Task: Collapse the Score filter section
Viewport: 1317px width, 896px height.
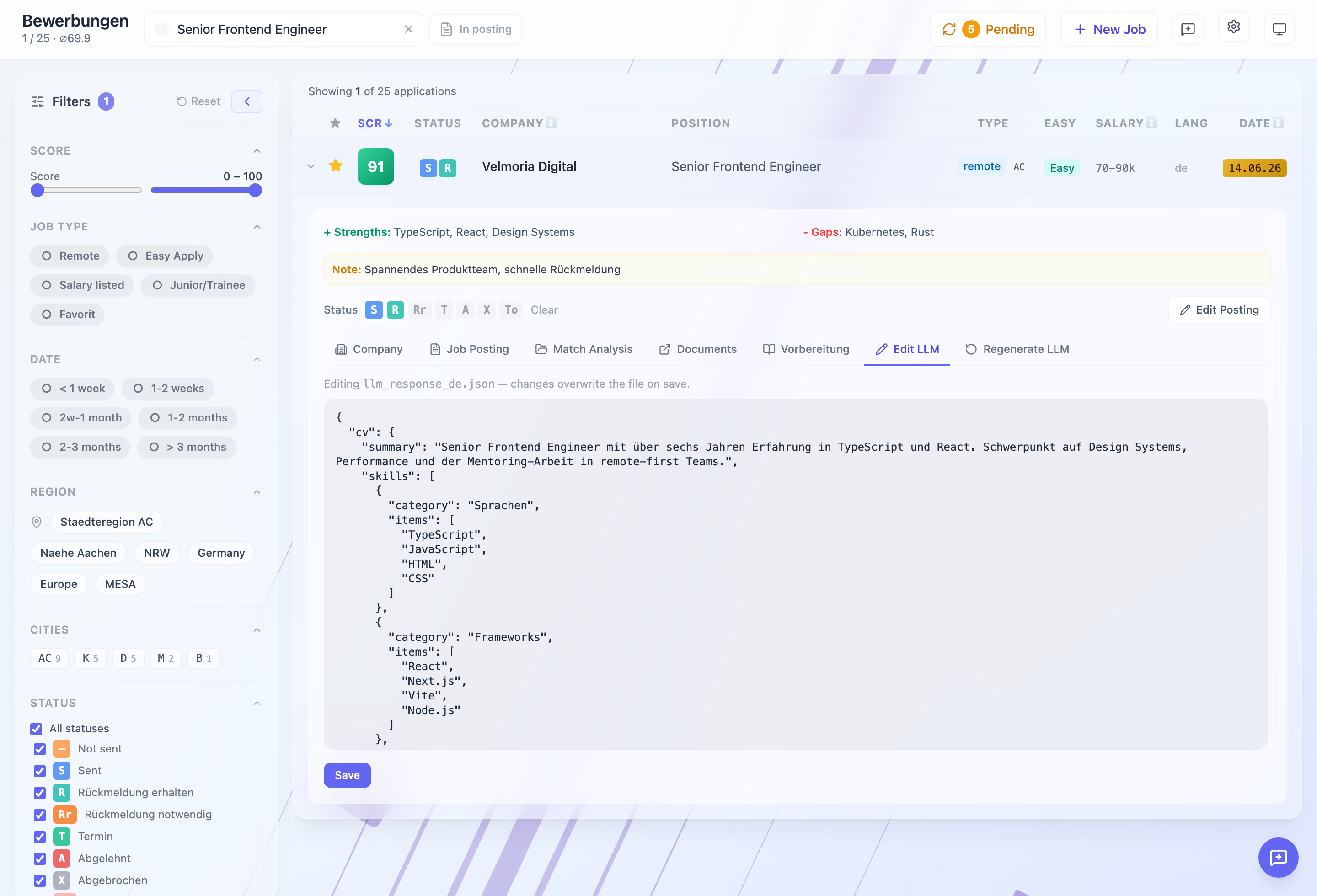Action: [257, 151]
